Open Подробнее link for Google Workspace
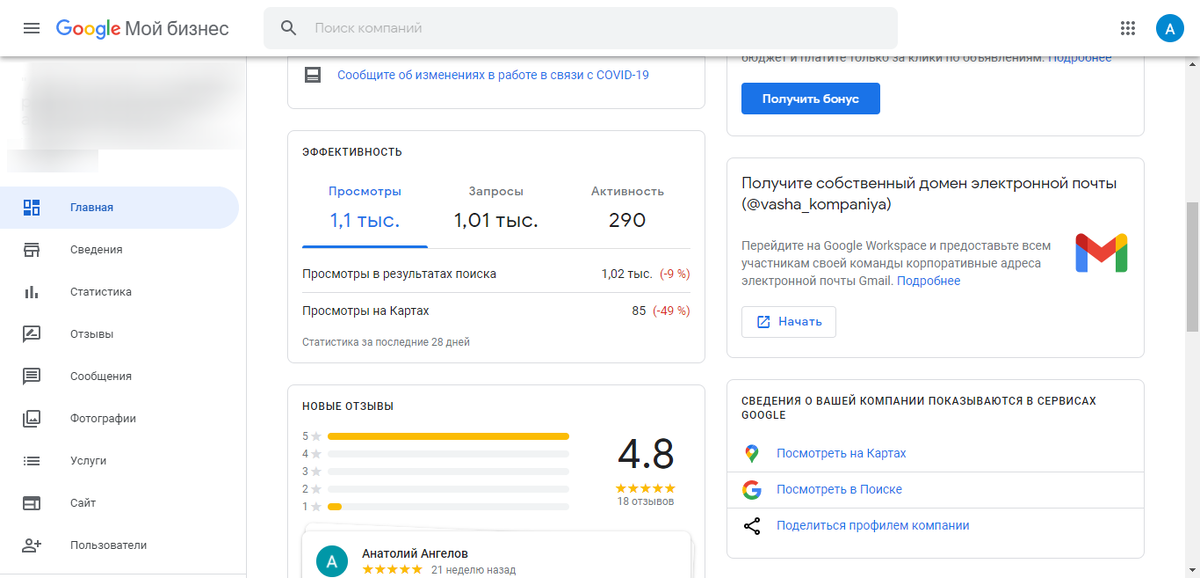Screen dimensions: 1200x578 pyautogui.click(x=928, y=281)
